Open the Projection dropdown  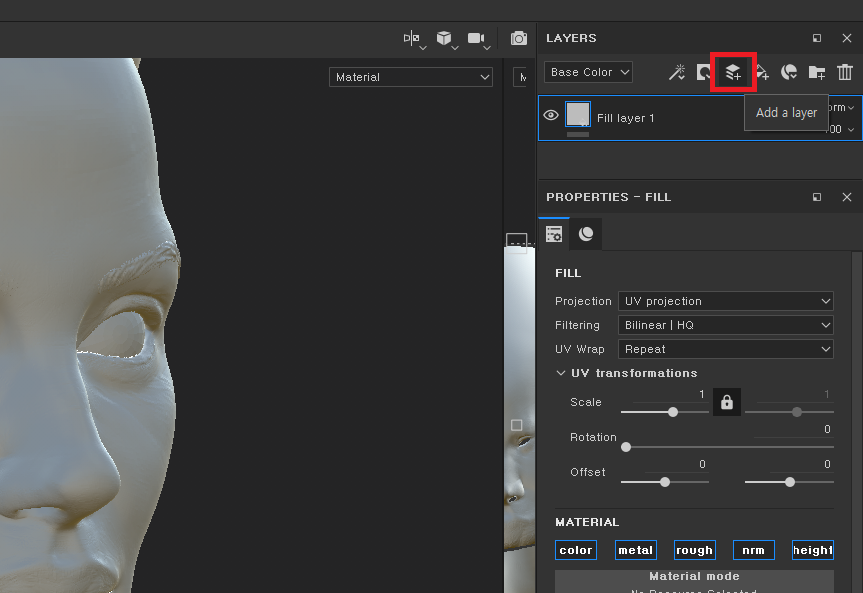click(x=726, y=301)
